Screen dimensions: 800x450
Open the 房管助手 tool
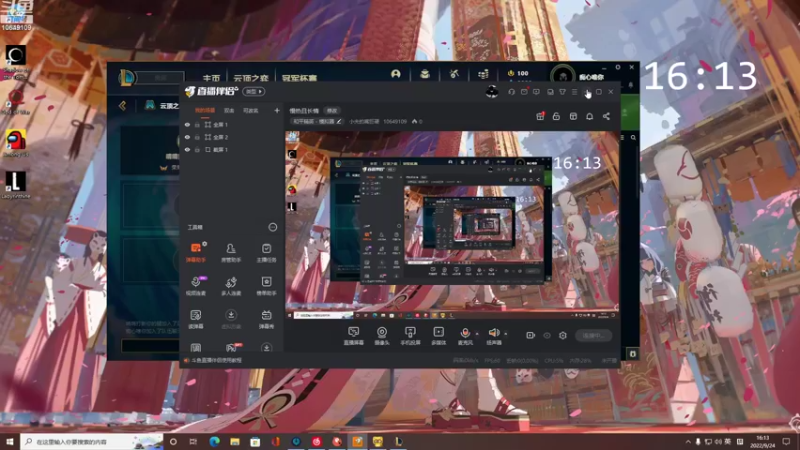231,253
